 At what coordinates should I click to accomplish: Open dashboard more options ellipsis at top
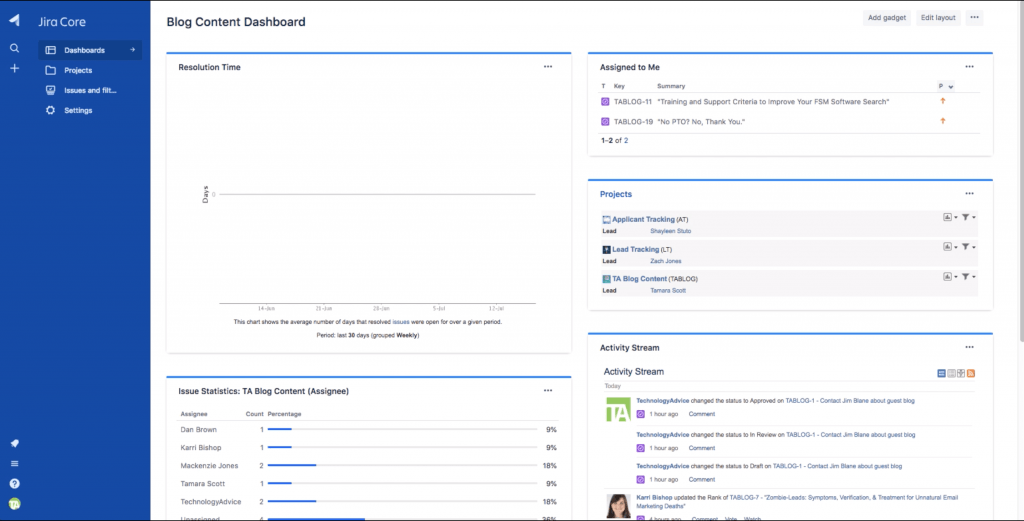click(x=974, y=18)
